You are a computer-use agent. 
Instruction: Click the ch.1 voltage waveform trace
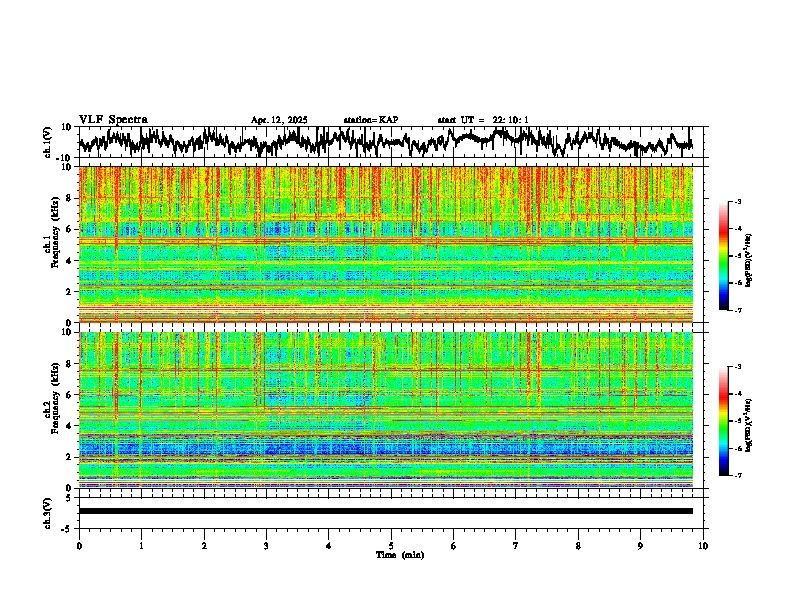385,141
